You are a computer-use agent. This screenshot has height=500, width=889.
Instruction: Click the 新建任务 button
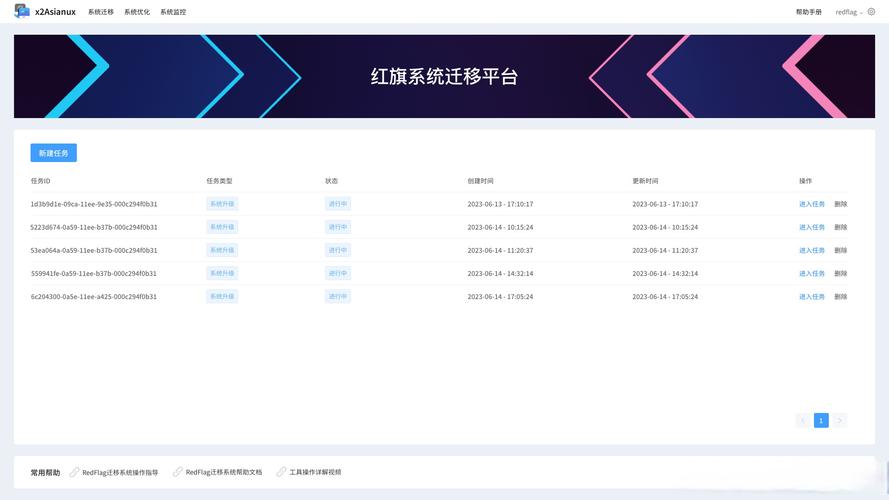pos(53,153)
